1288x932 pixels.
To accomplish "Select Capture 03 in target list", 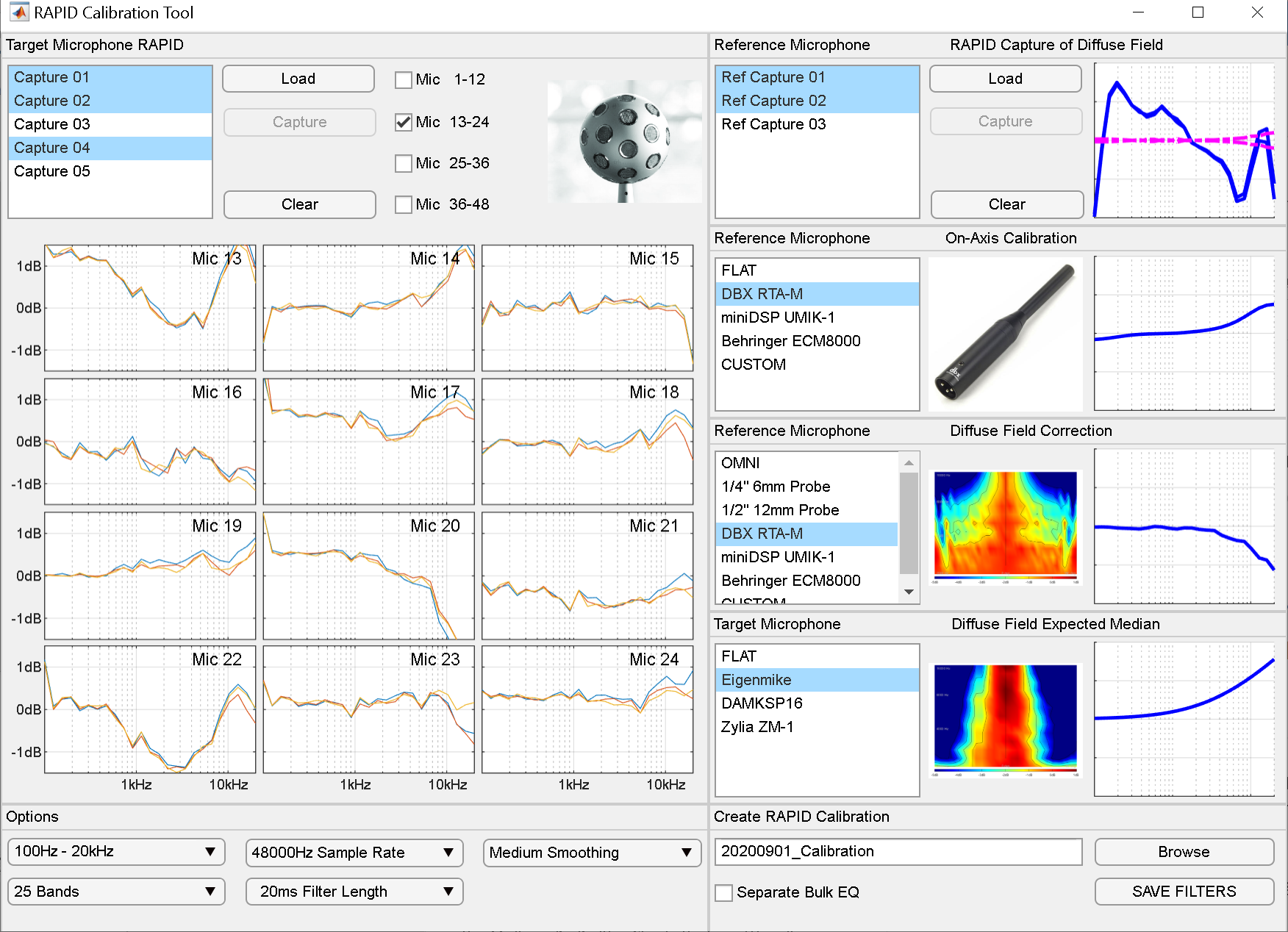I will [x=110, y=124].
